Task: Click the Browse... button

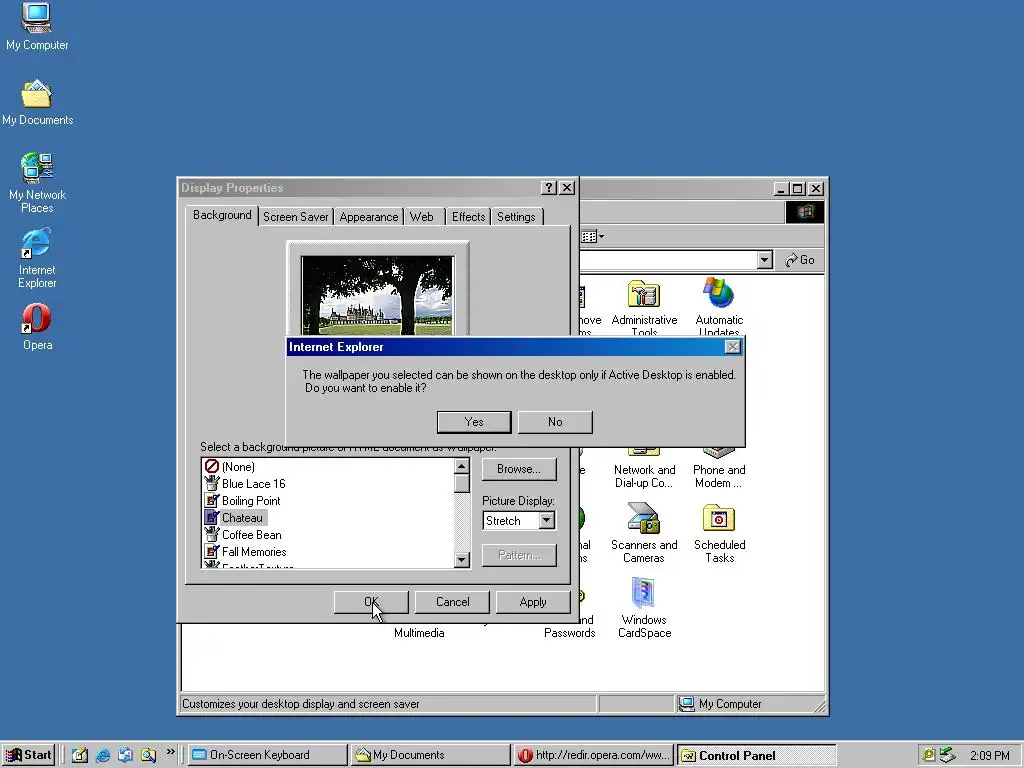Action: point(519,469)
